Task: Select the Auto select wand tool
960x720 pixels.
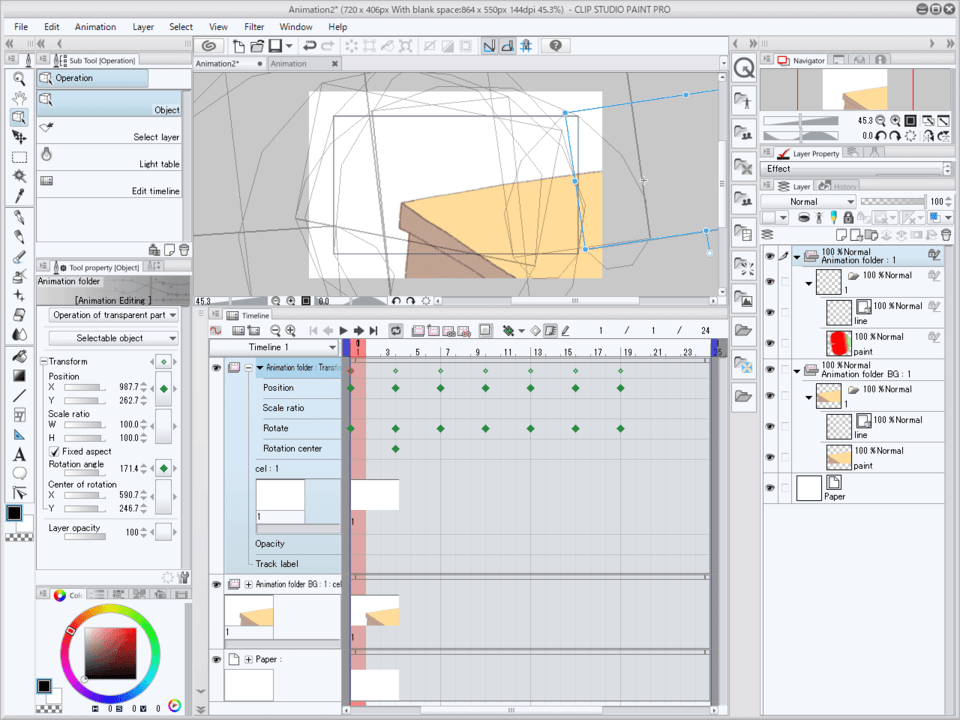Action: (x=19, y=176)
